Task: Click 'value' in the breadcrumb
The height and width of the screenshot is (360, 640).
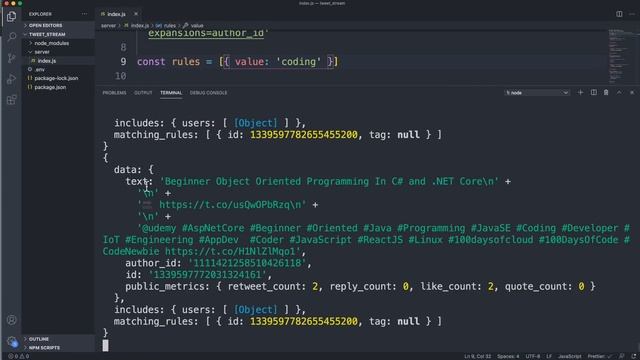Action: [x=197, y=25]
